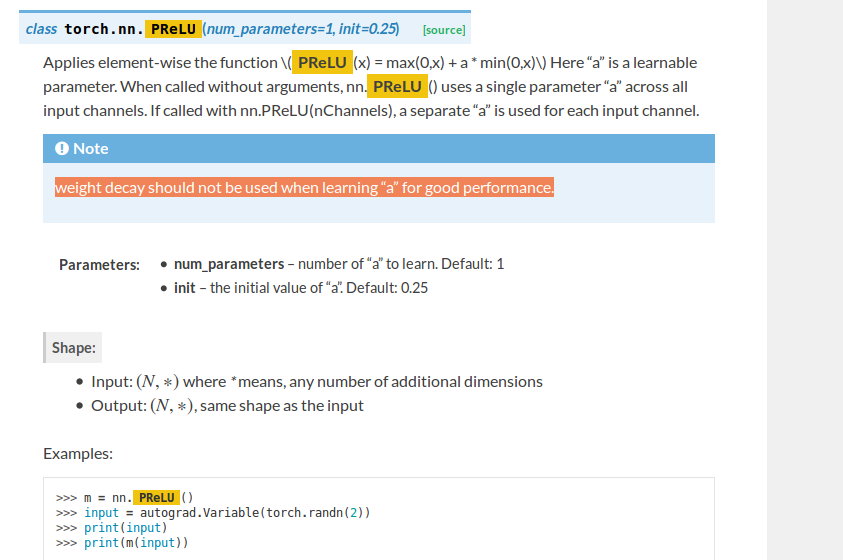The height and width of the screenshot is (560, 843).
Task: Click the 'print(input)' code line
Action: [x=125, y=528]
